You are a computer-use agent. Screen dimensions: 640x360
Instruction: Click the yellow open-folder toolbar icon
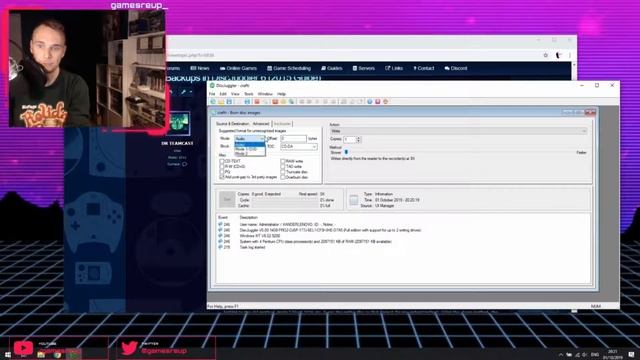221,102
